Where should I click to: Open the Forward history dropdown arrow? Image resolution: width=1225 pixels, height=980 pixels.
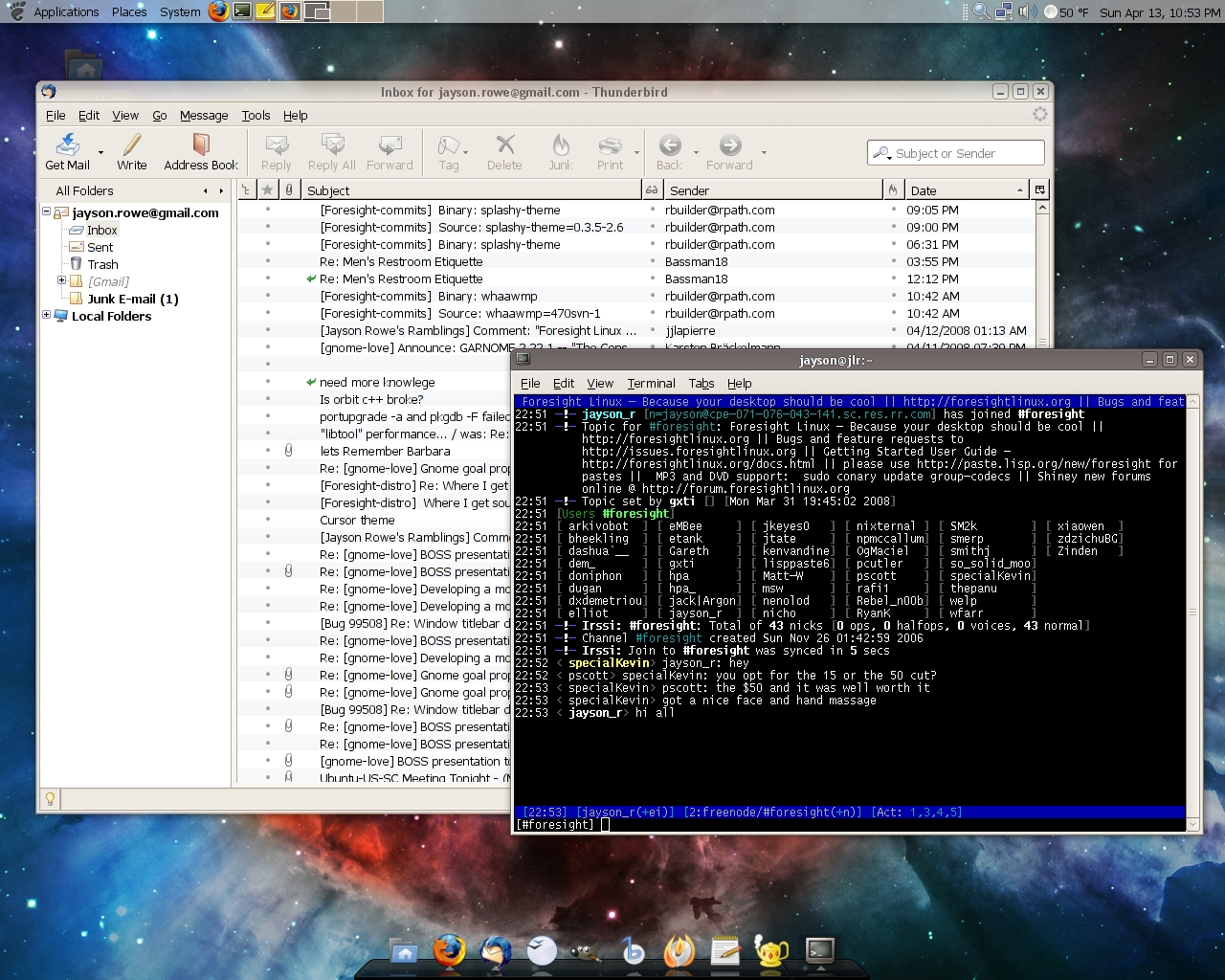click(764, 152)
